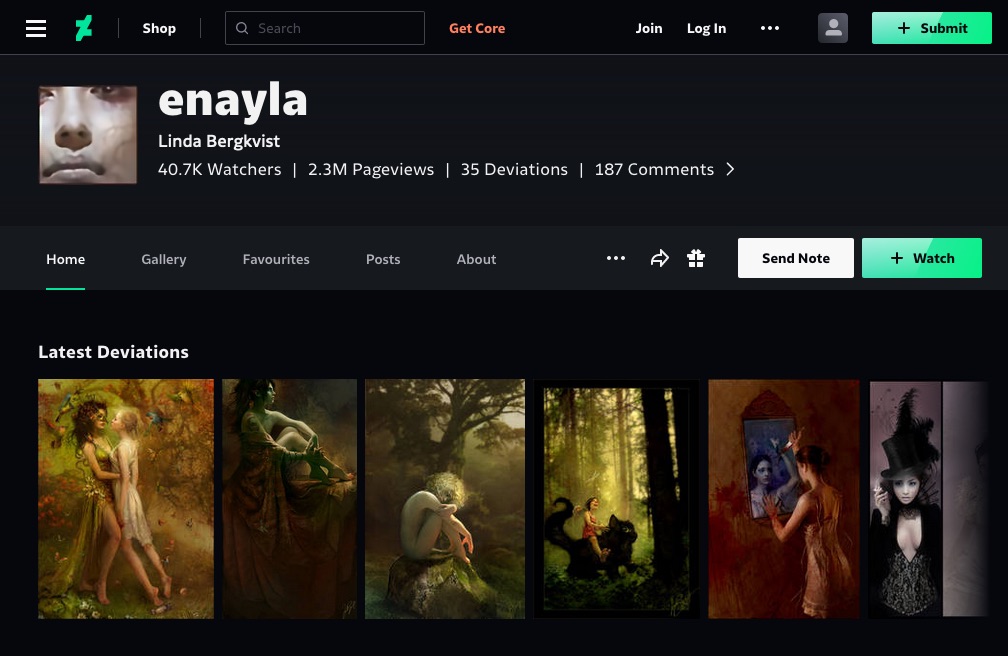1008x656 pixels.
Task: Click the Send Note button
Action: pos(796,258)
